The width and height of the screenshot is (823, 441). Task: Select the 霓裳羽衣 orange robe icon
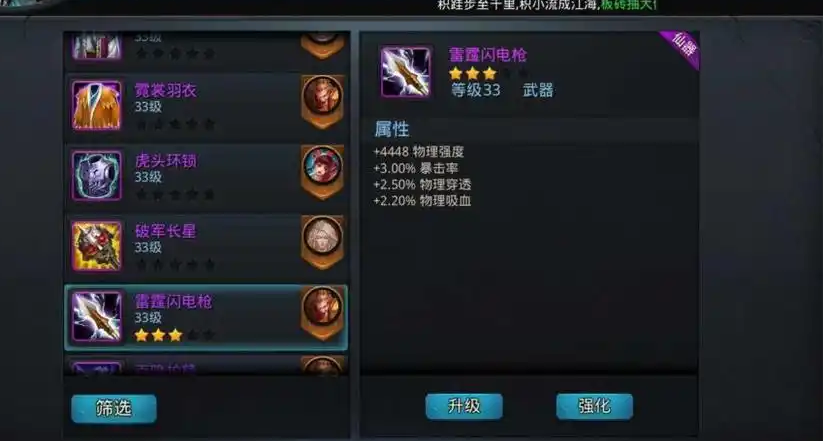tap(97, 106)
